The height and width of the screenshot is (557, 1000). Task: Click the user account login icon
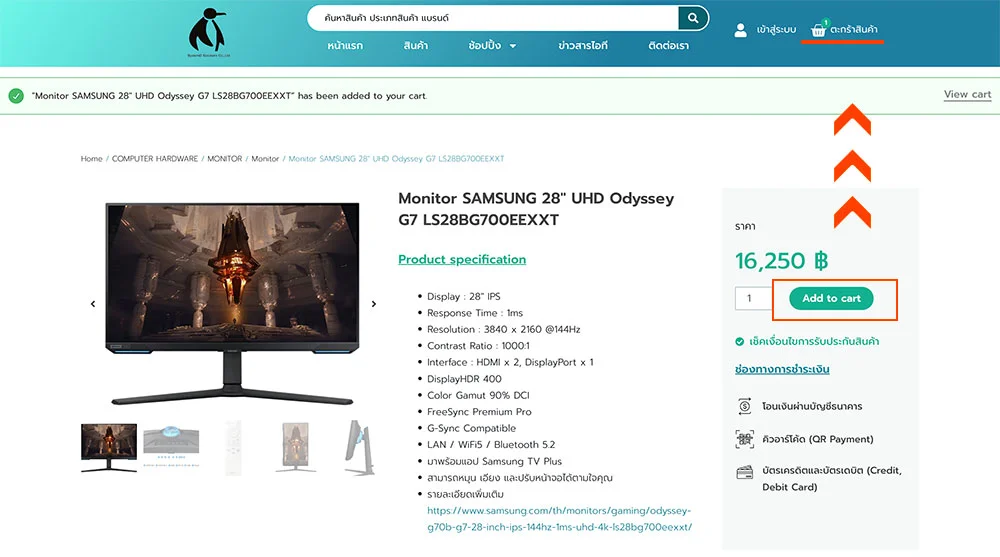[x=740, y=30]
